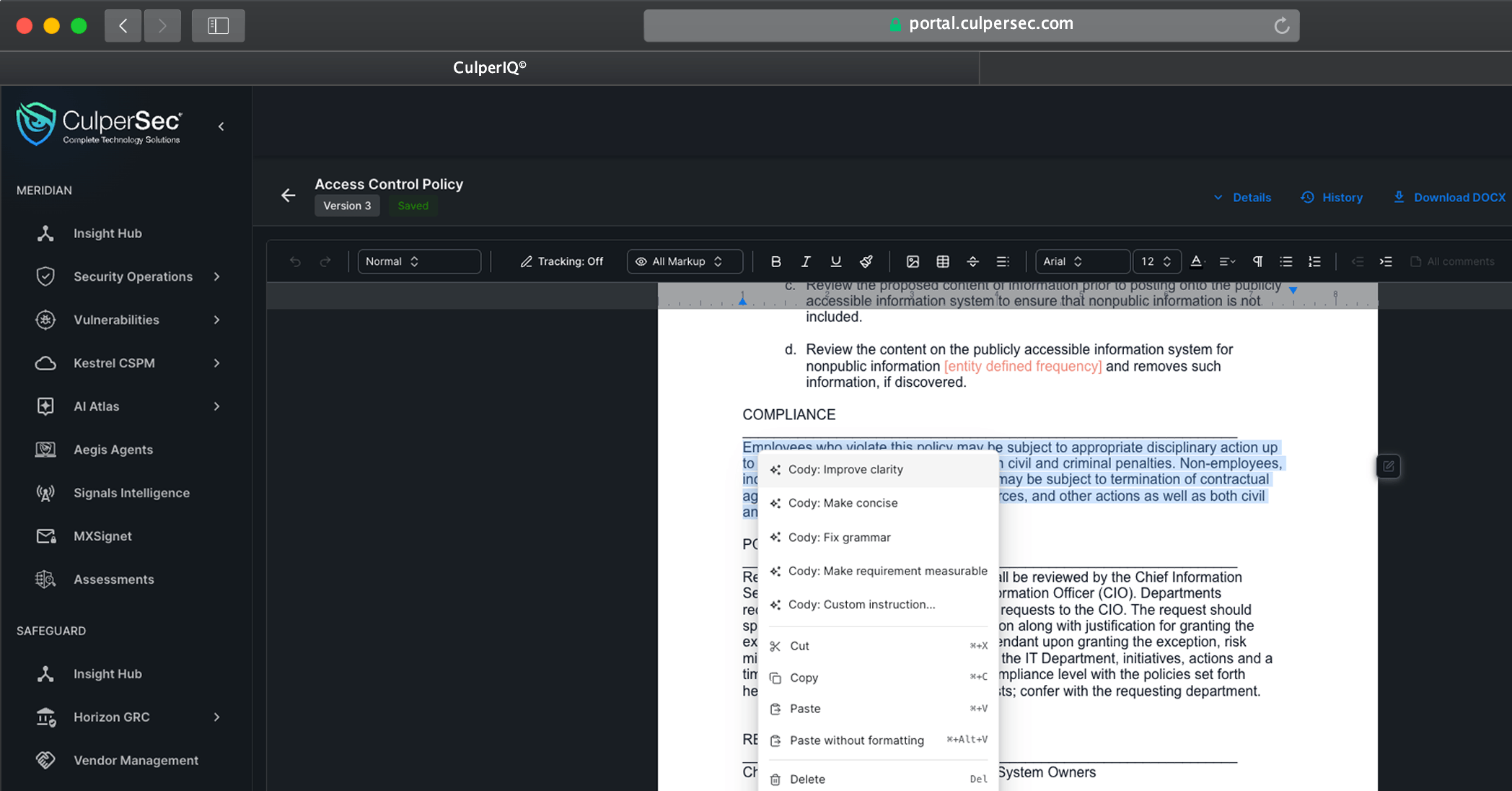Increase indent of the paragraph
1512x791 pixels.
(1386, 261)
